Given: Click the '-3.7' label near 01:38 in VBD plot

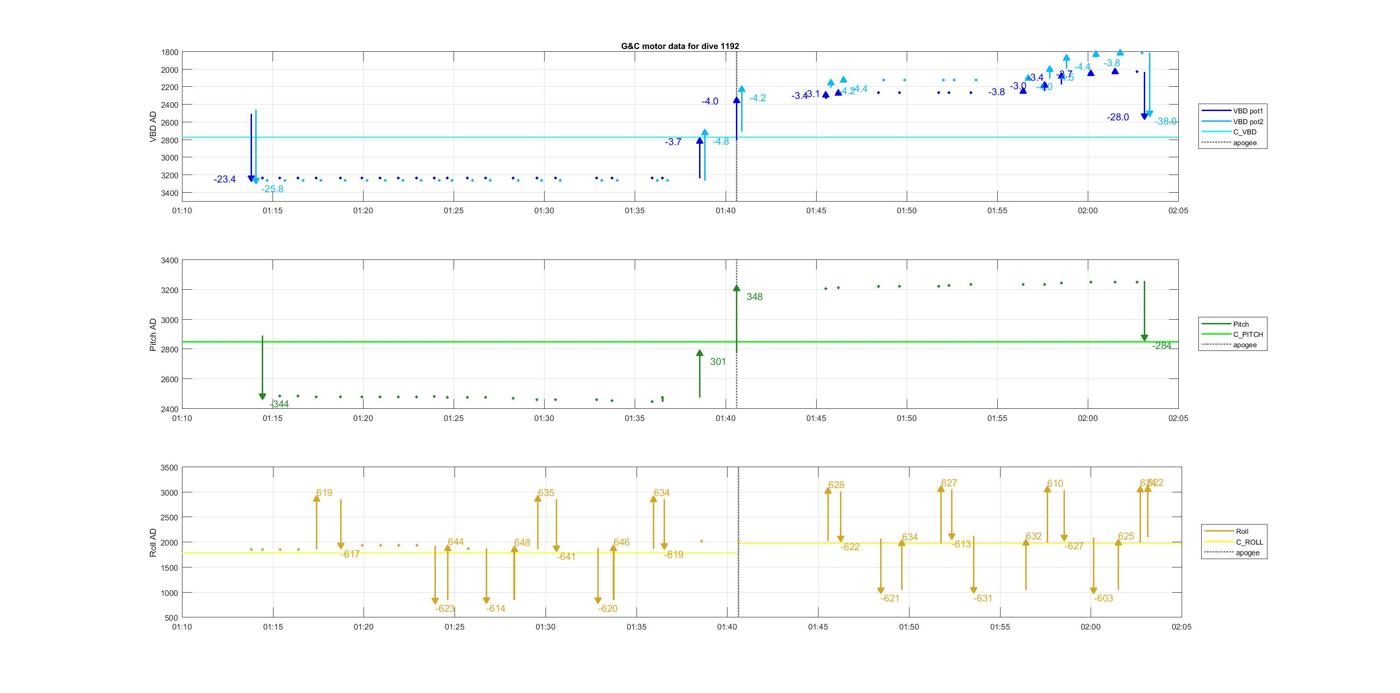Looking at the screenshot, I should [x=673, y=142].
